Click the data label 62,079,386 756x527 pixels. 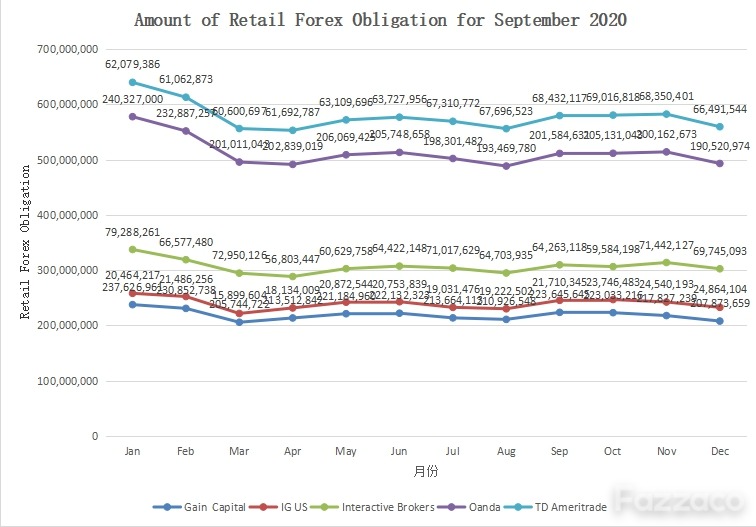click(x=133, y=64)
